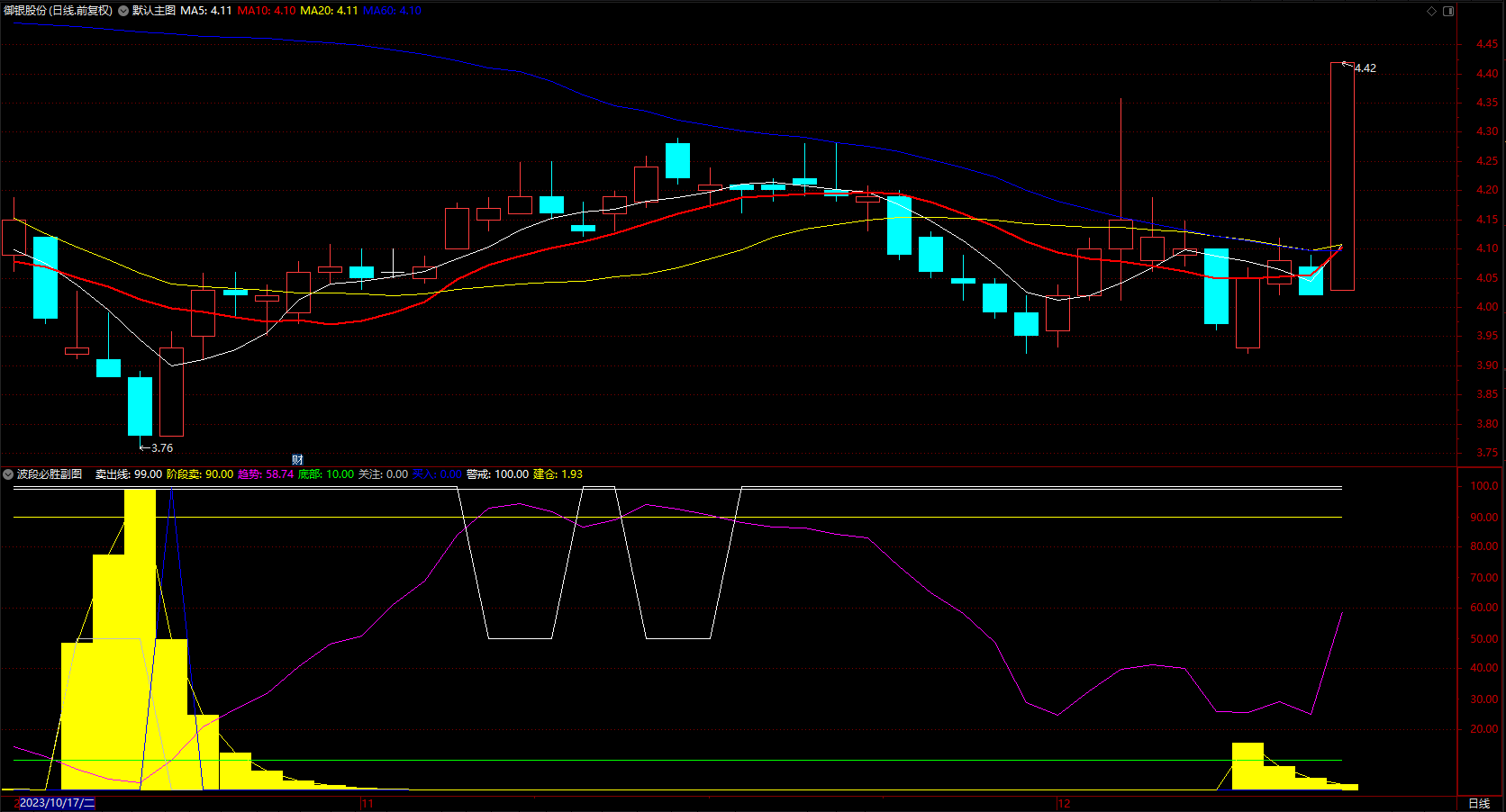Click the 50.00 sub-chart axis tick

[1484, 639]
